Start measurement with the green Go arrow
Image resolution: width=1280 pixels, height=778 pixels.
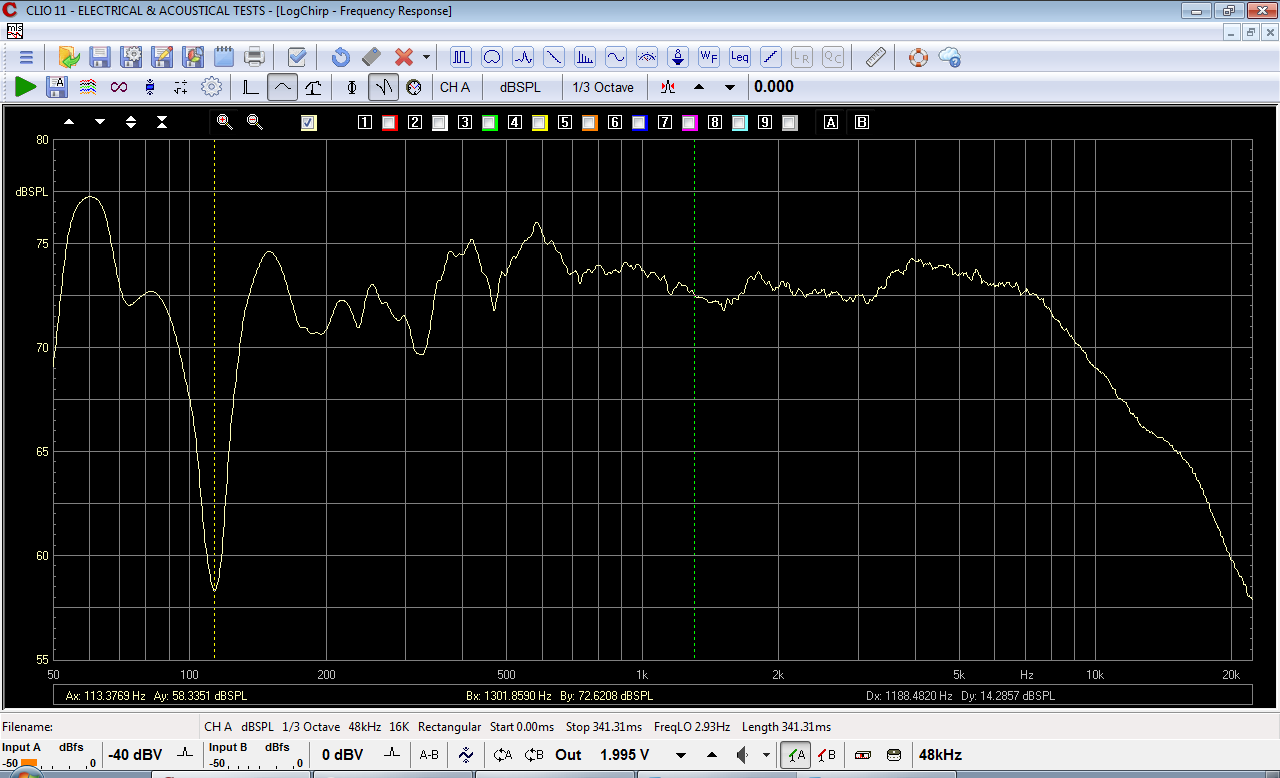coord(26,87)
